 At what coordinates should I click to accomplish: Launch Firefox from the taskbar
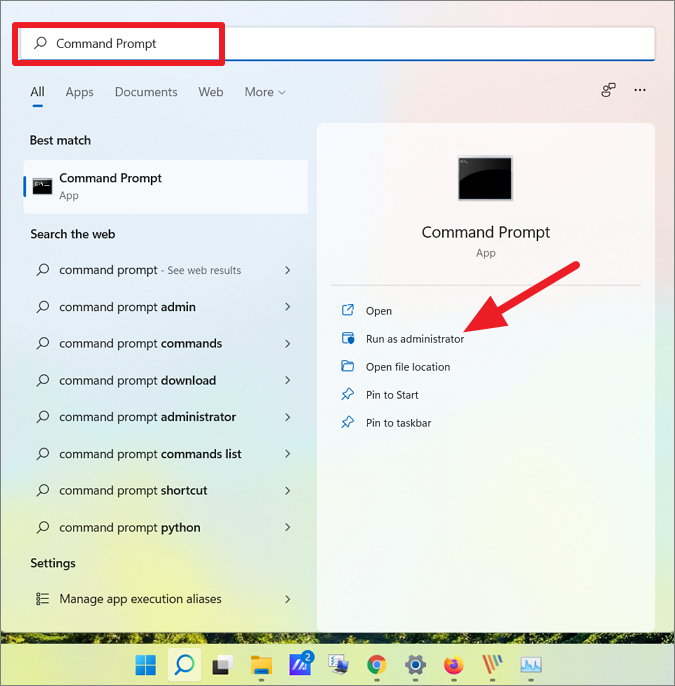click(x=454, y=665)
